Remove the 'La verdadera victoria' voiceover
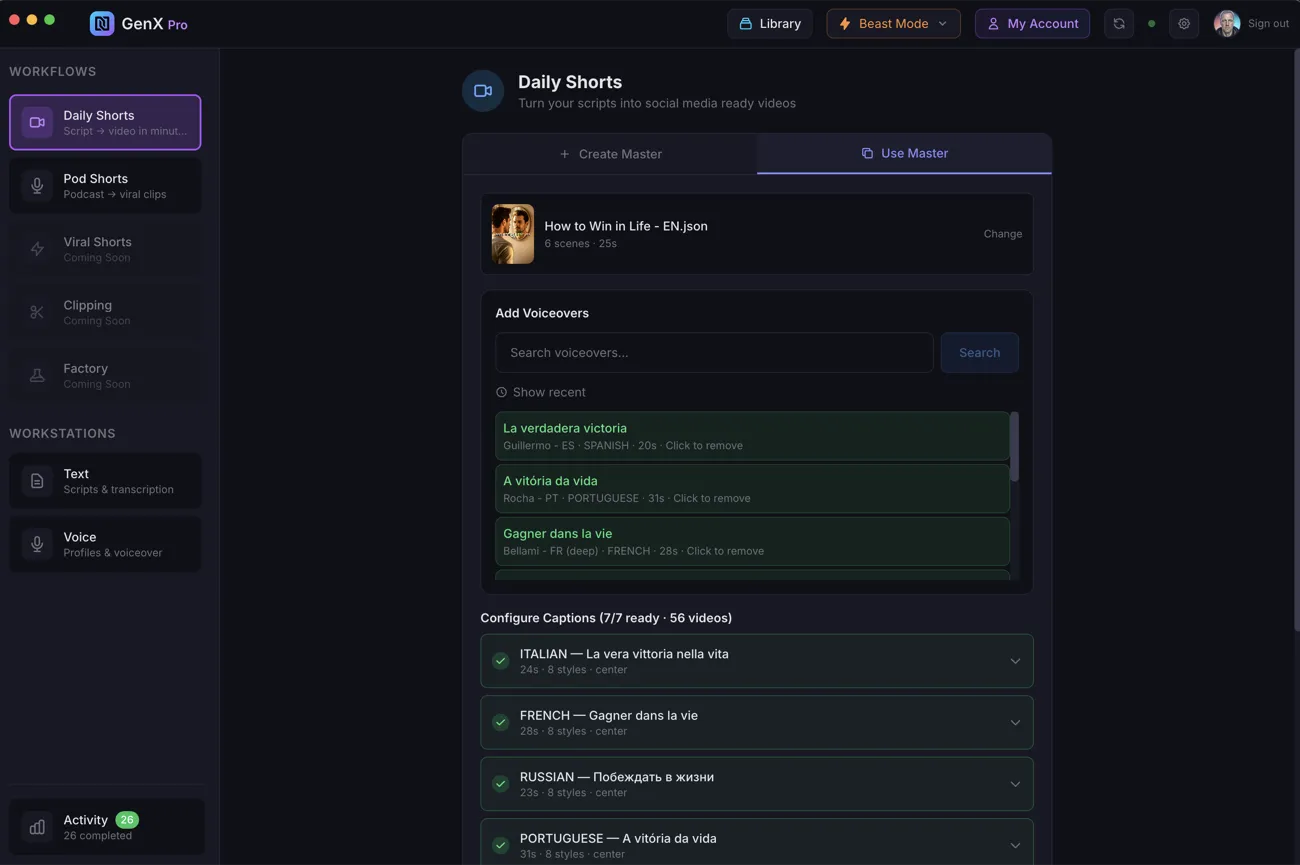 click(752, 436)
